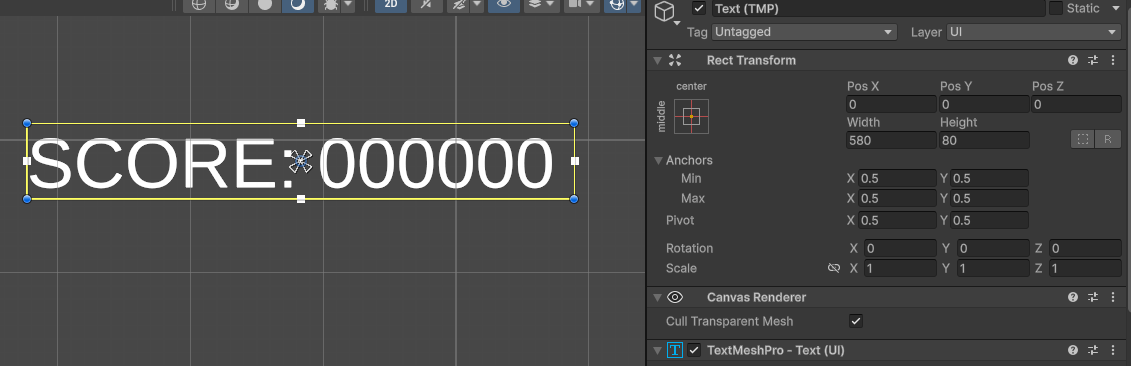Open the anchor presets box (middle center)
Screen dimensions: 1131x366
(x=691, y=116)
